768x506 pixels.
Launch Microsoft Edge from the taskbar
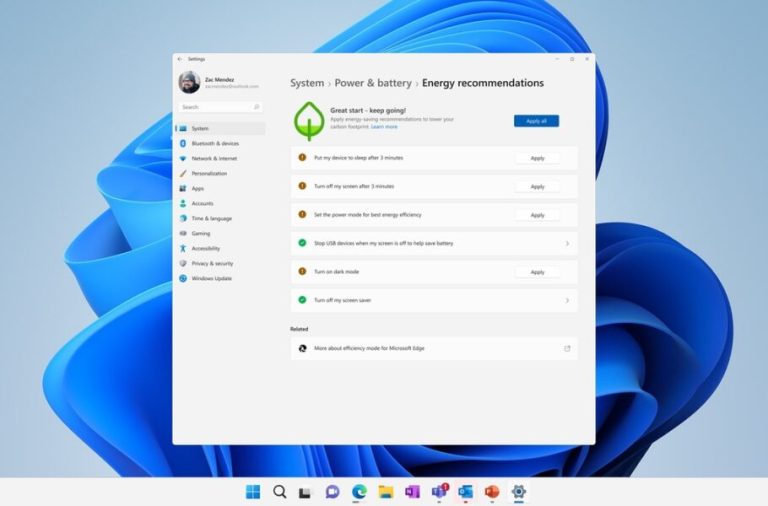359,491
